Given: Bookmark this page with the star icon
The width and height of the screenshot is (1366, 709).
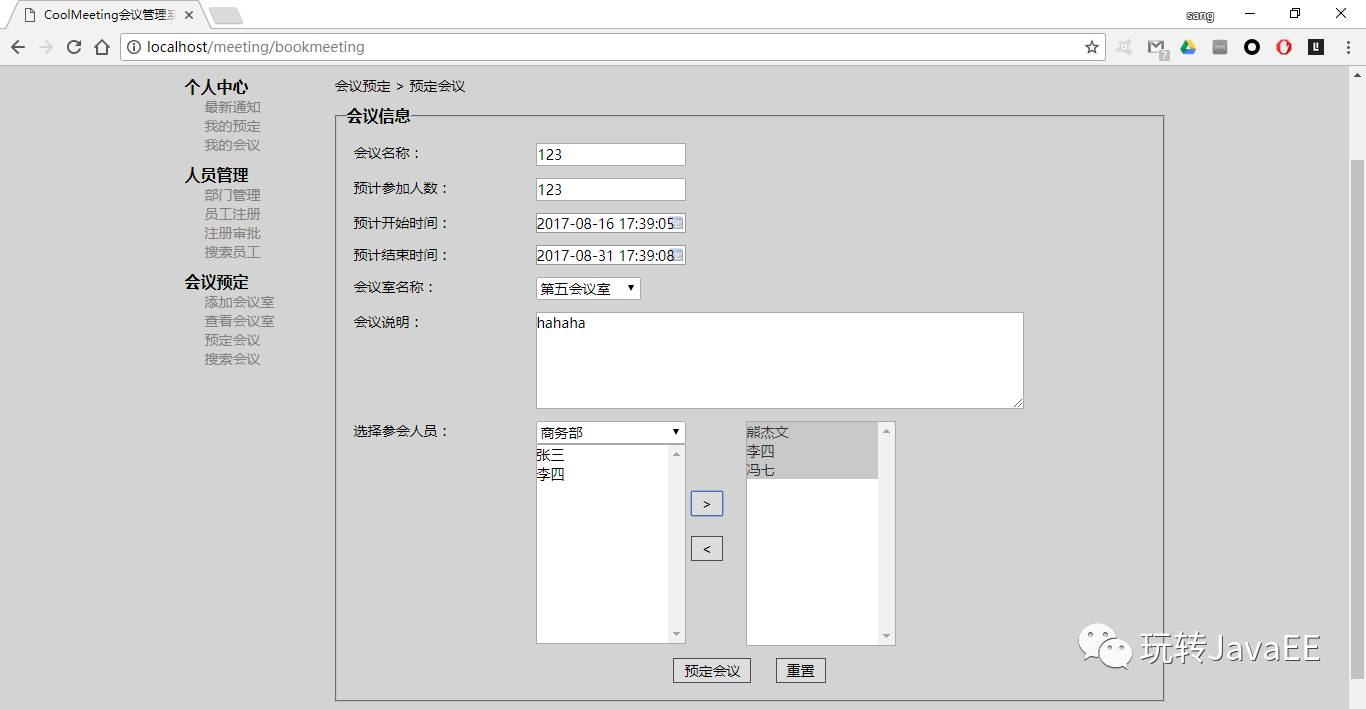Looking at the screenshot, I should pyautogui.click(x=1091, y=47).
